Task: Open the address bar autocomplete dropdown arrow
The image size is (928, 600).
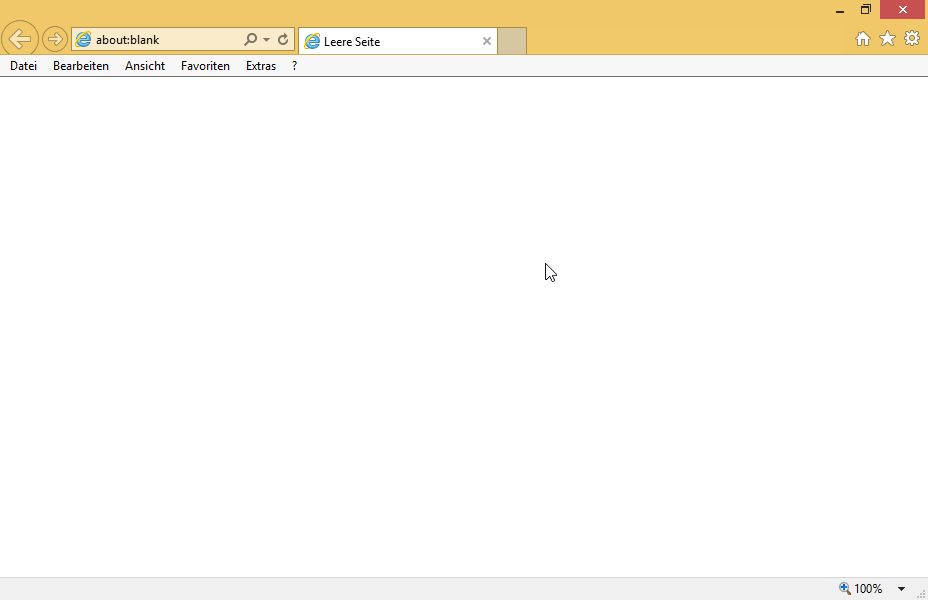Action: point(266,40)
